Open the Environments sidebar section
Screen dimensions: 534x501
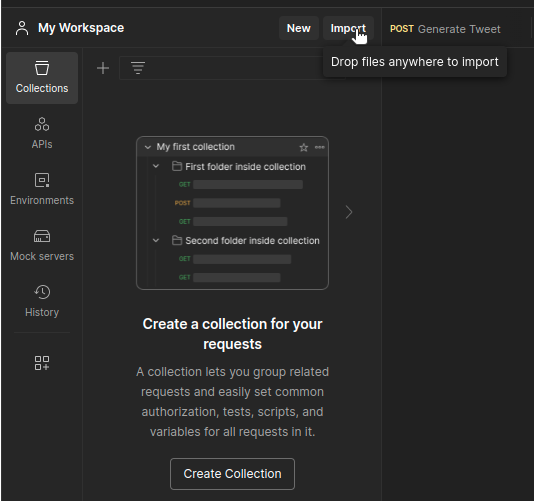pos(42,189)
